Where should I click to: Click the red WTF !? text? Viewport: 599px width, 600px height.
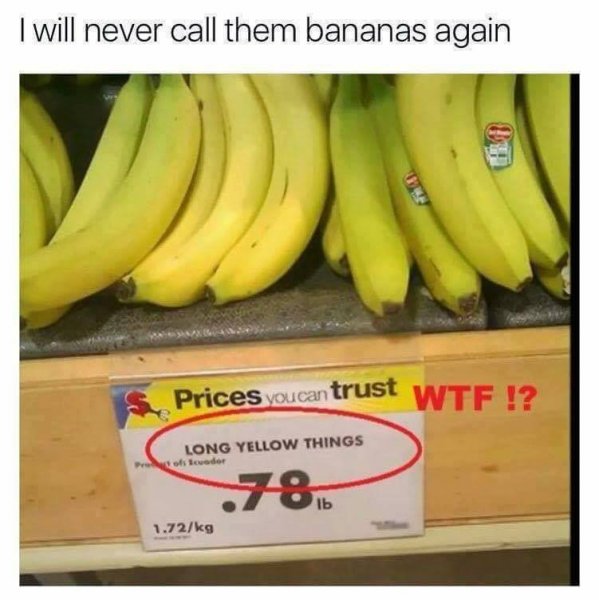tap(475, 399)
